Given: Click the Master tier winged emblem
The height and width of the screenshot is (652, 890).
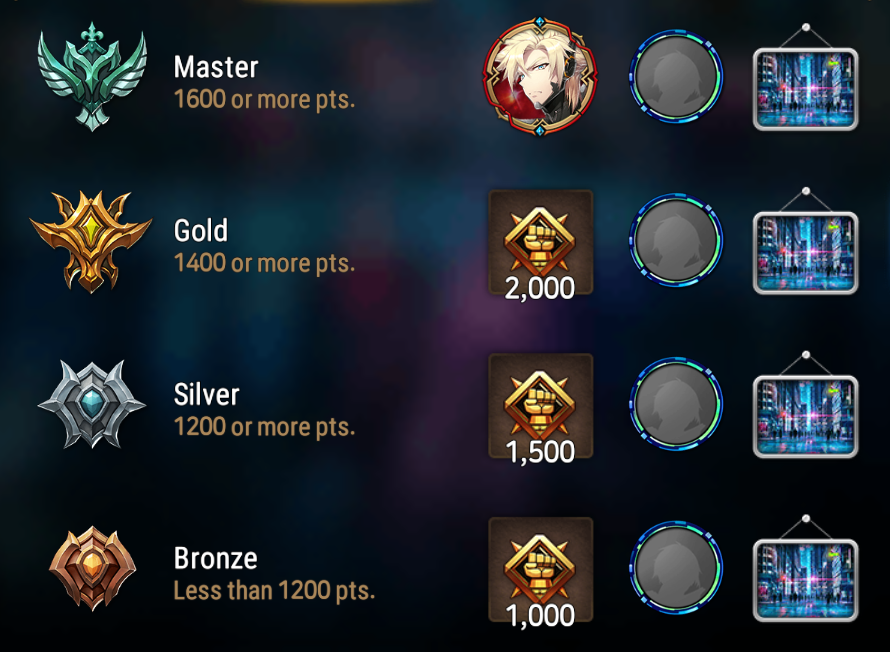Looking at the screenshot, I should click(92, 77).
